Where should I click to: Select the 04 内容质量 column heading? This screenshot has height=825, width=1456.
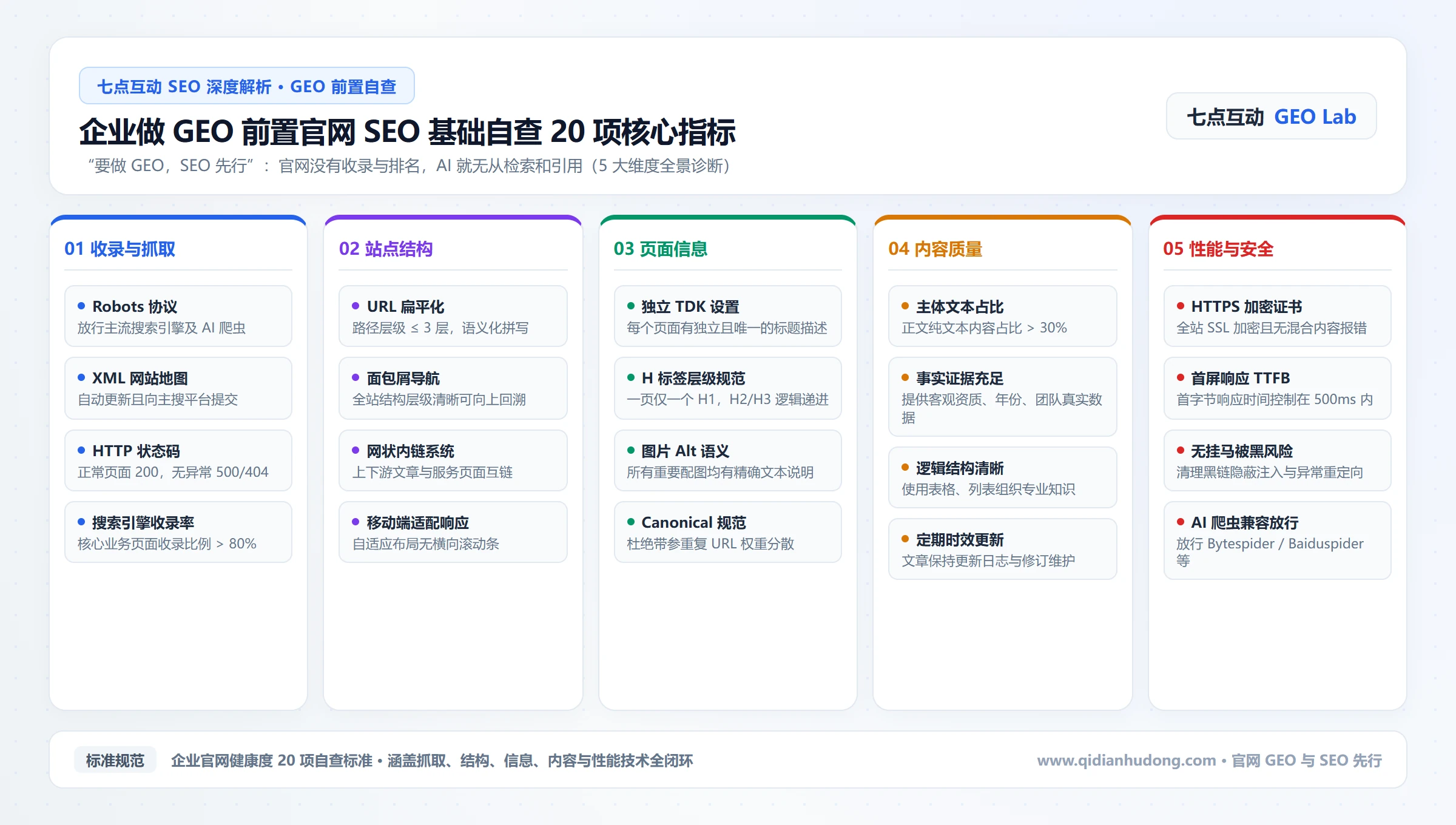pos(935,249)
